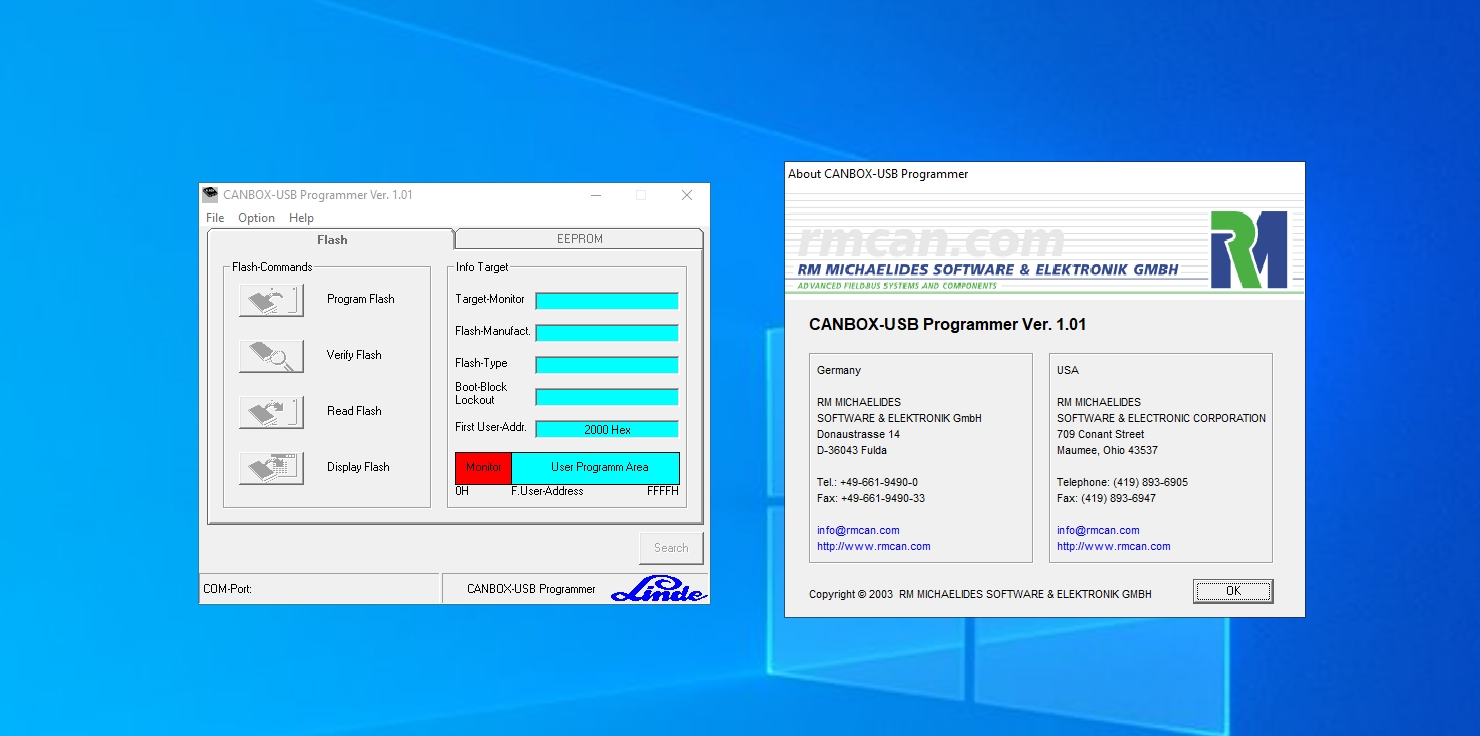Image resolution: width=1480 pixels, height=736 pixels.
Task: Click the First User-Addr. 2000 Hex field
Action: click(x=607, y=429)
